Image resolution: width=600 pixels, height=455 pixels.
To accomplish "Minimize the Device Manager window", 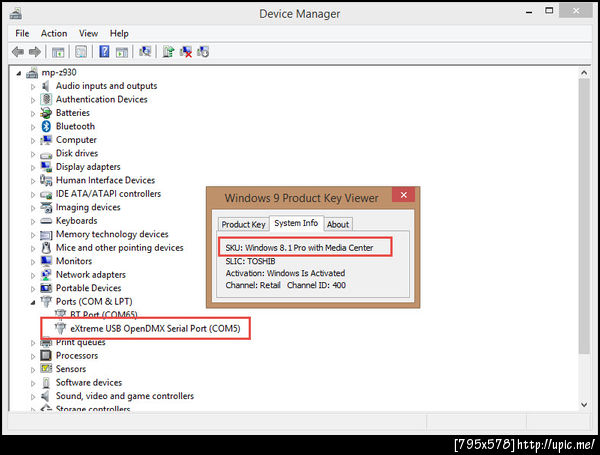I will pos(529,12).
